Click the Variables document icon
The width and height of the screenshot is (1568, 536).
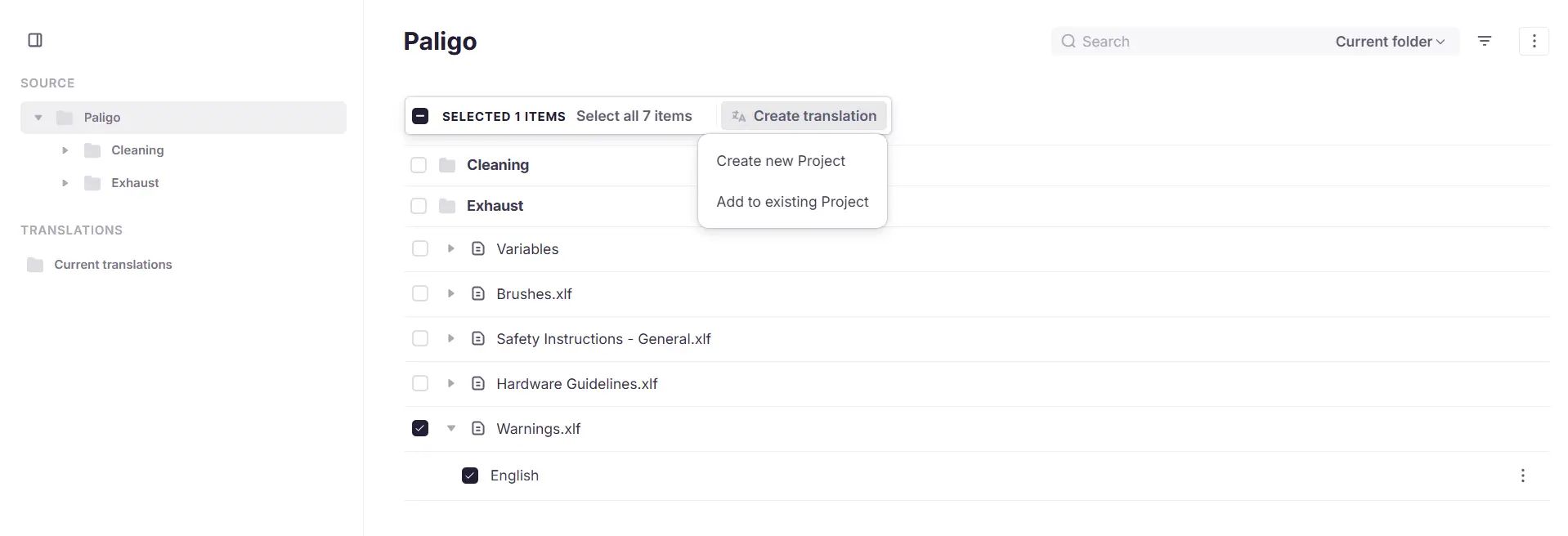pyautogui.click(x=478, y=248)
